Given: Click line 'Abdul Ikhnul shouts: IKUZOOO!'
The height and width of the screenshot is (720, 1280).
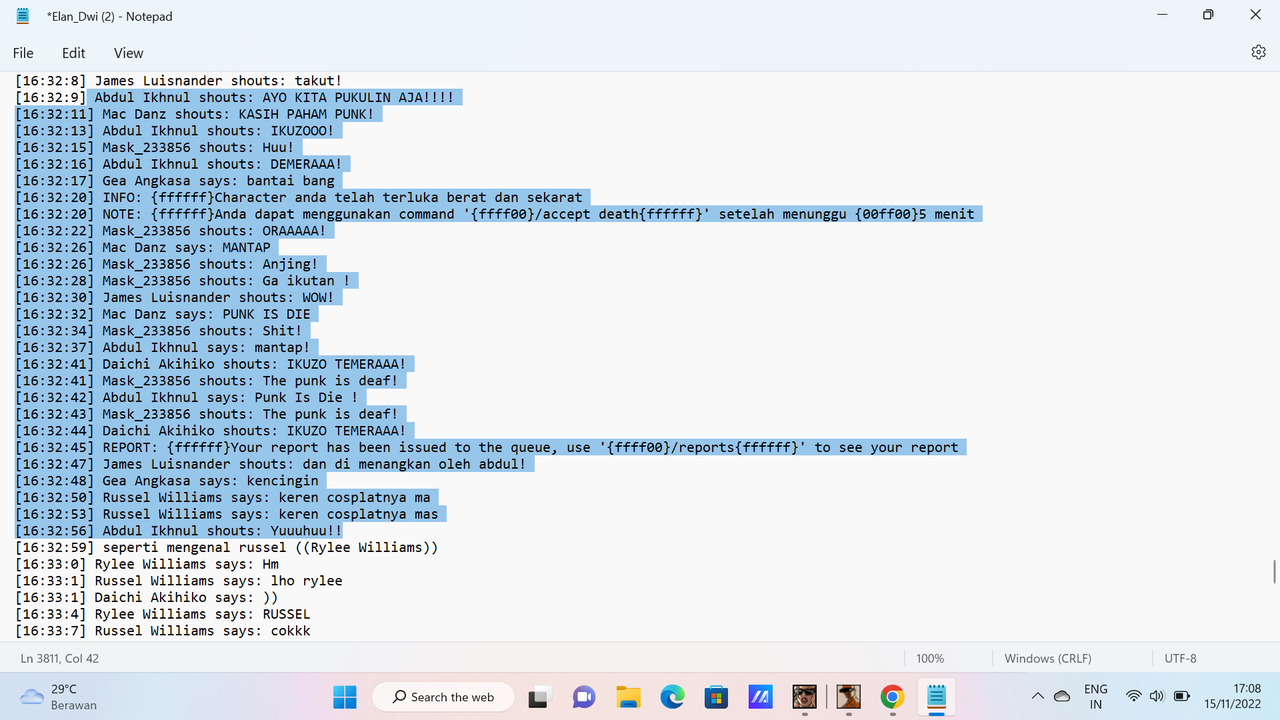Looking at the screenshot, I should click(x=174, y=130).
